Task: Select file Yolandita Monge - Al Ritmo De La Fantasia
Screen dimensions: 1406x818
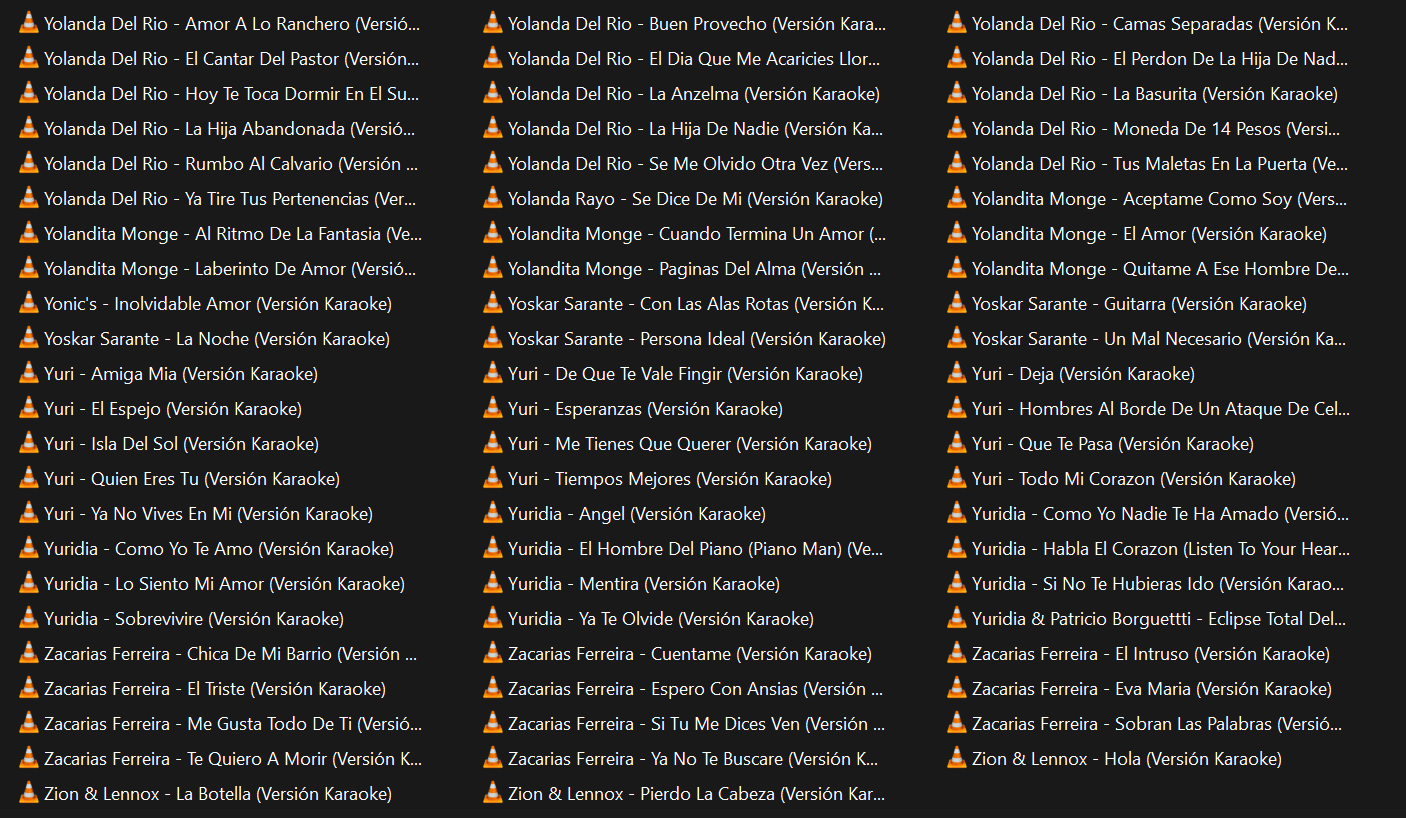Action: (x=220, y=233)
